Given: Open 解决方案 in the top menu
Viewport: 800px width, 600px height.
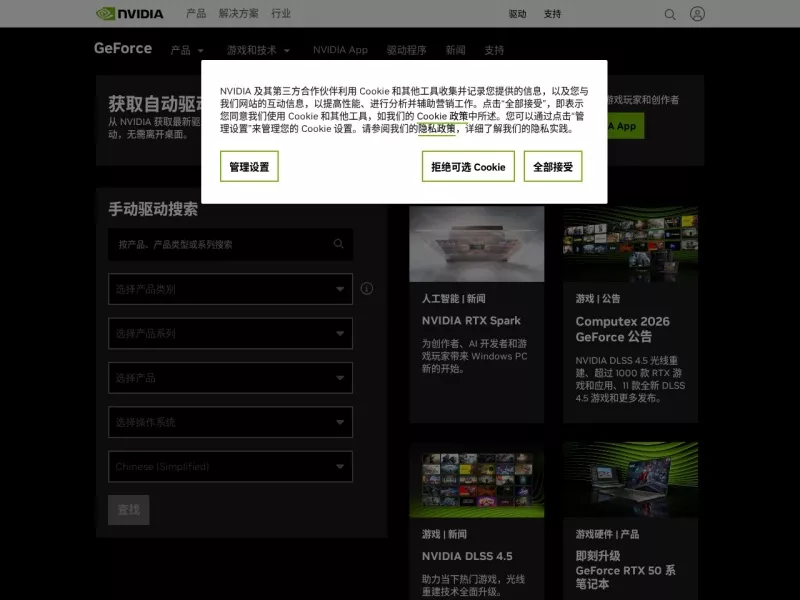Looking at the screenshot, I should point(238,14).
